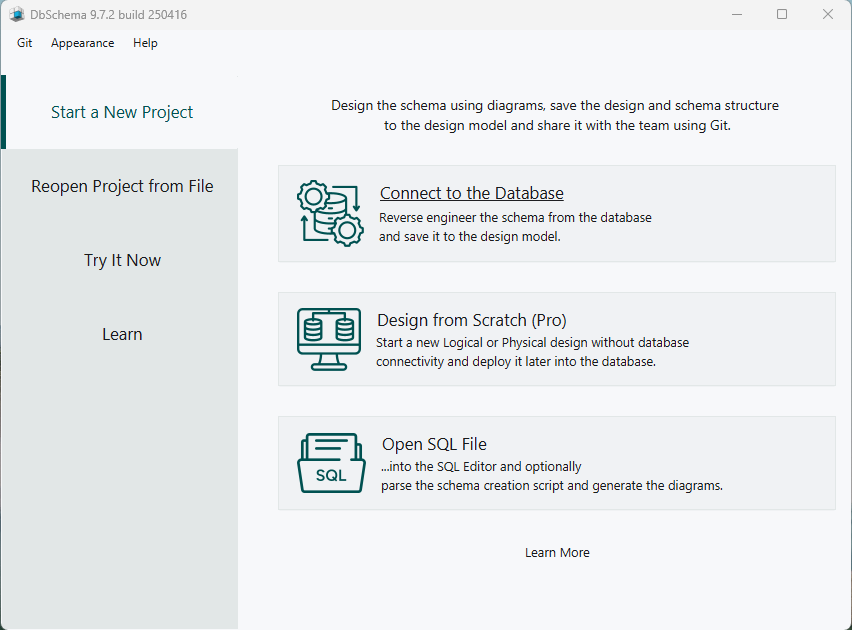Open the Git menu
Viewport: 852px width, 630px height.
pyautogui.click(x=24, y=43)
